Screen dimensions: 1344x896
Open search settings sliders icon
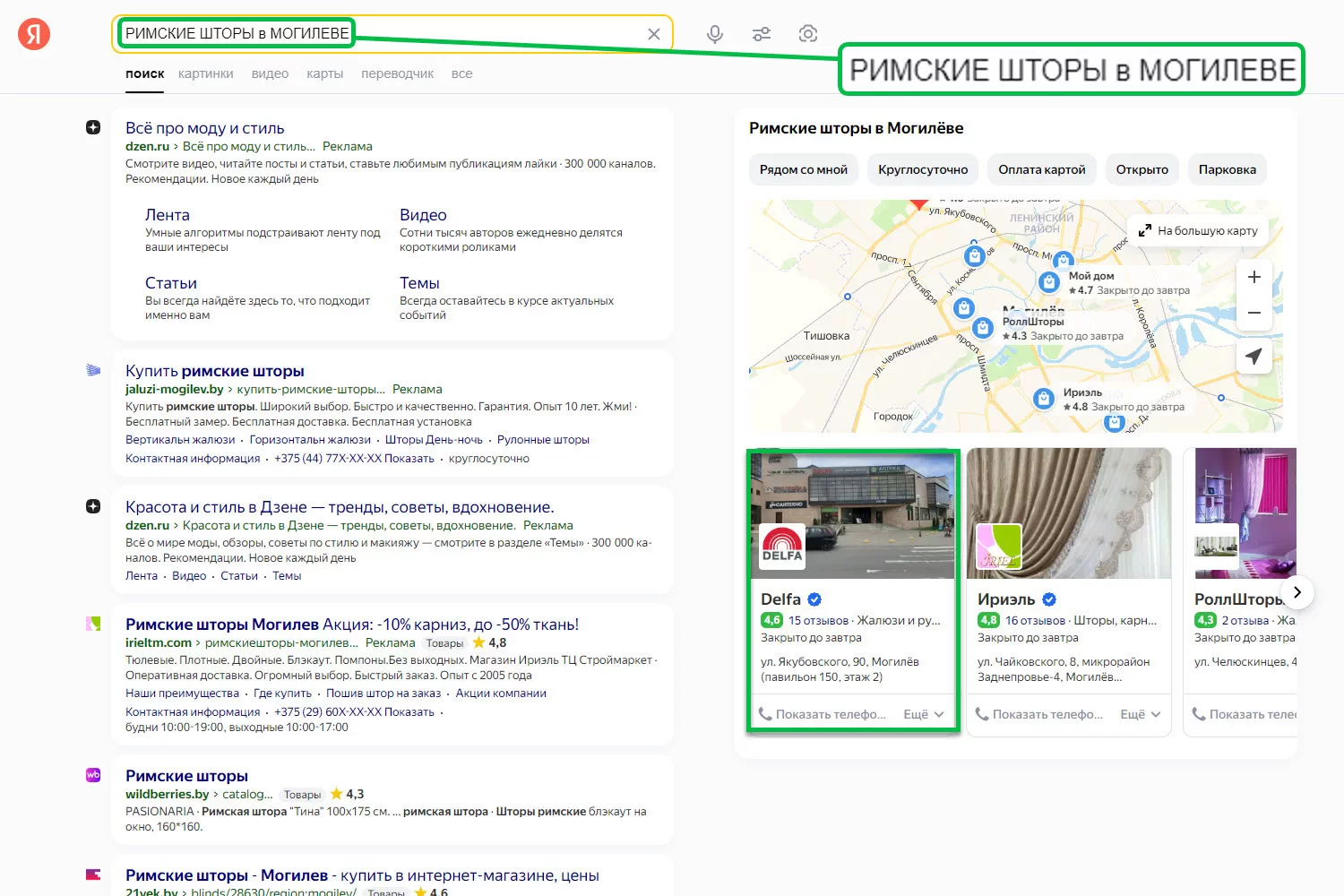tap(762, 34)
